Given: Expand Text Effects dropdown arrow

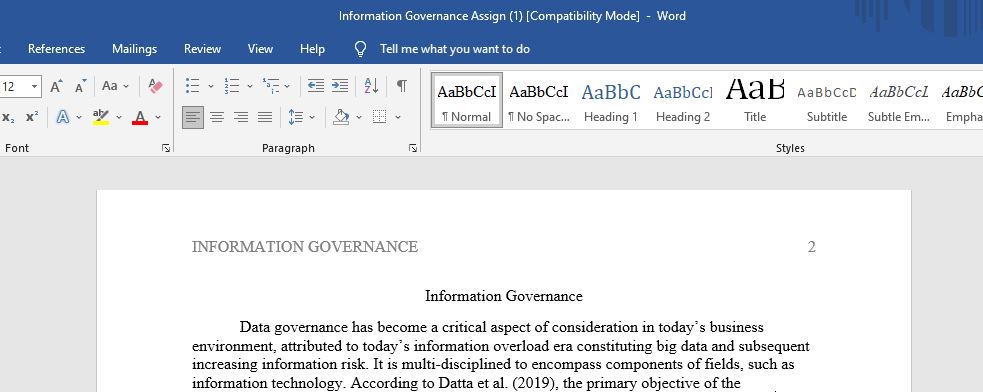Looking at the screenshot, I should pos(79,117).
